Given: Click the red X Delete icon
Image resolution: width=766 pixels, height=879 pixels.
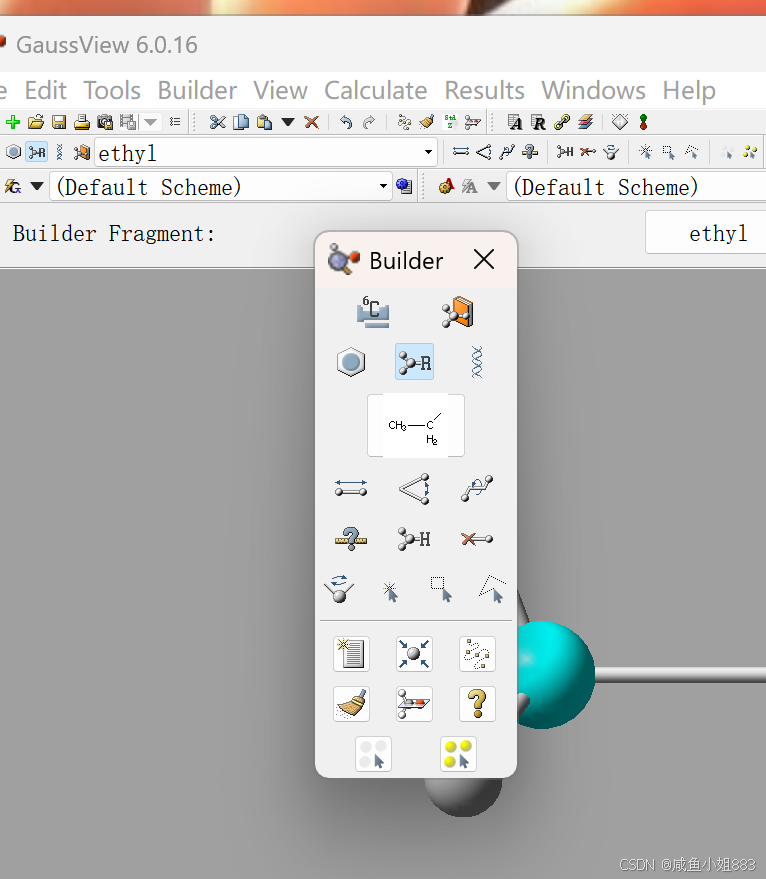Looking at the screenshot, I should (311, 122).
